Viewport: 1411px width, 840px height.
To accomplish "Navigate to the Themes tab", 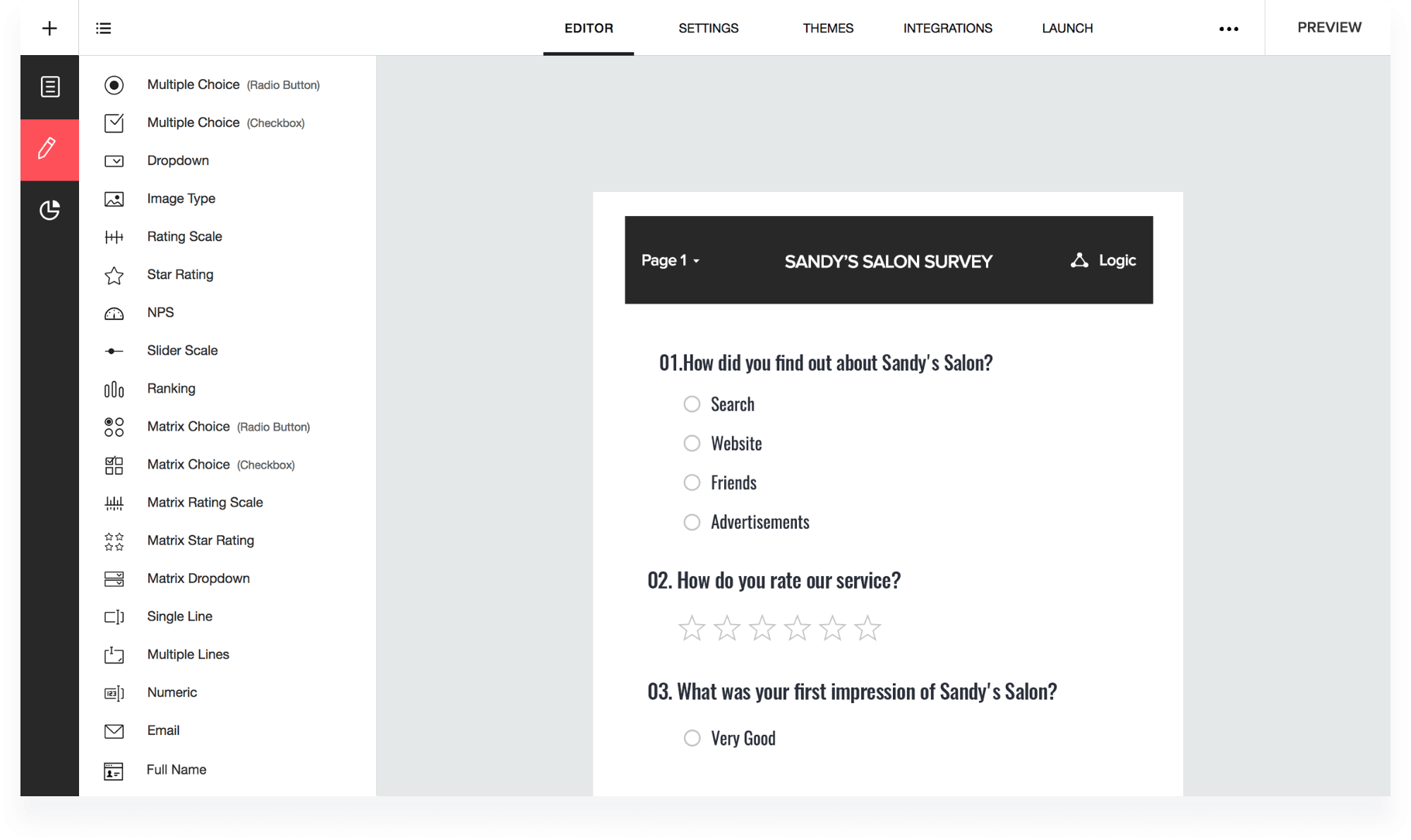I will click(x=828, y=27).
